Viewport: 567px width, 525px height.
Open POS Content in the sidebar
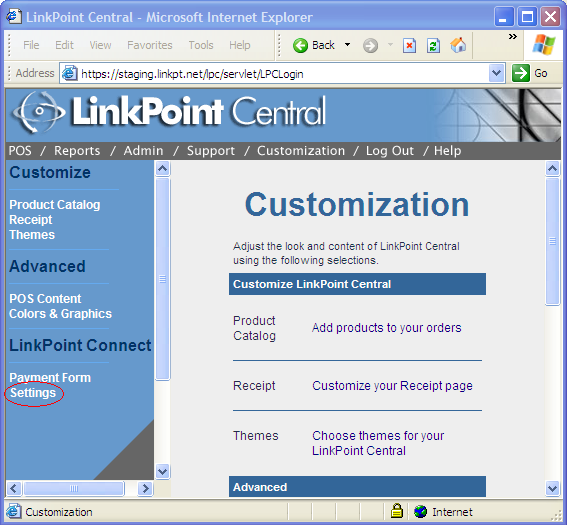(45, 299)
